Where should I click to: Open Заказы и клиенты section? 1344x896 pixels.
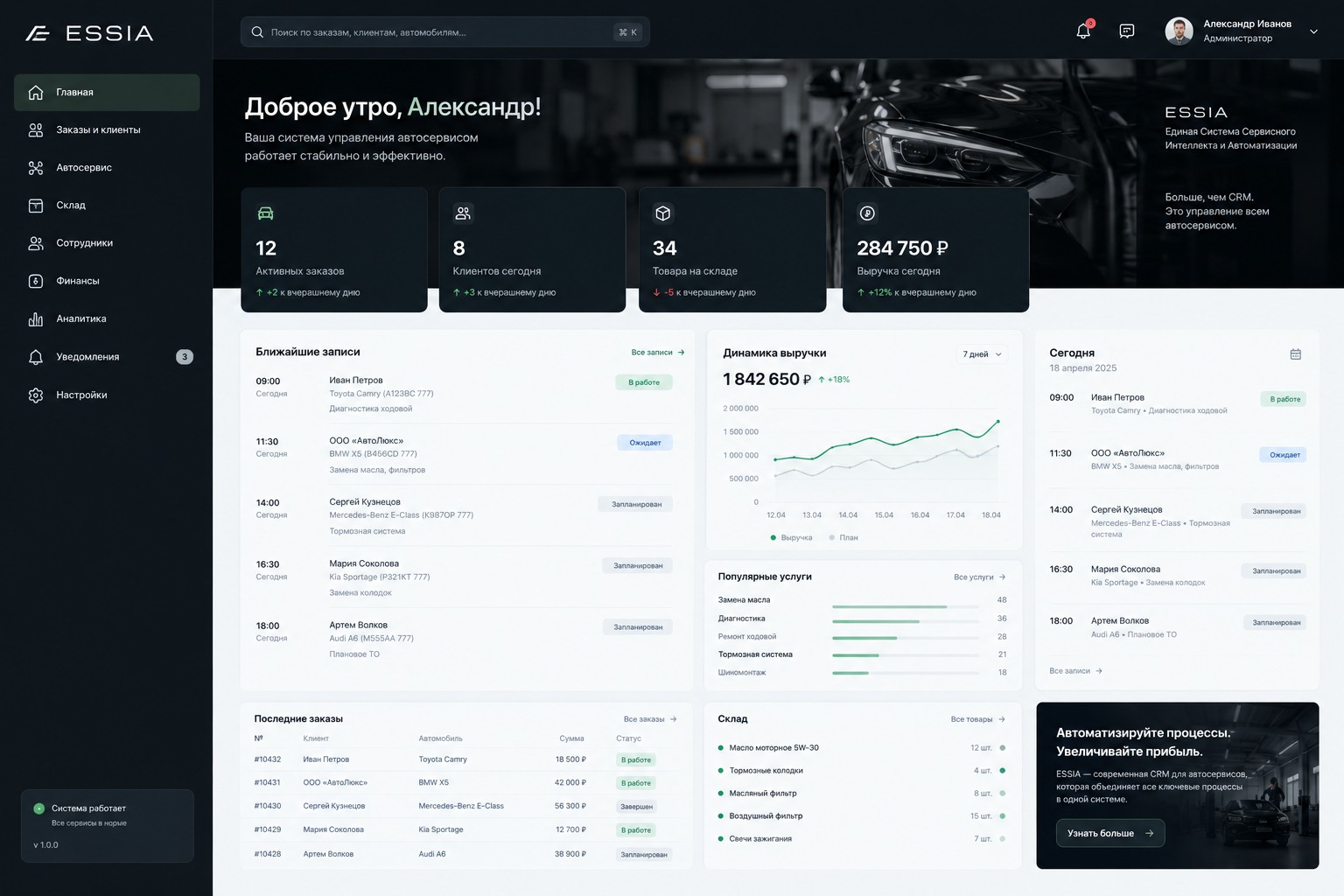point(107,130)
